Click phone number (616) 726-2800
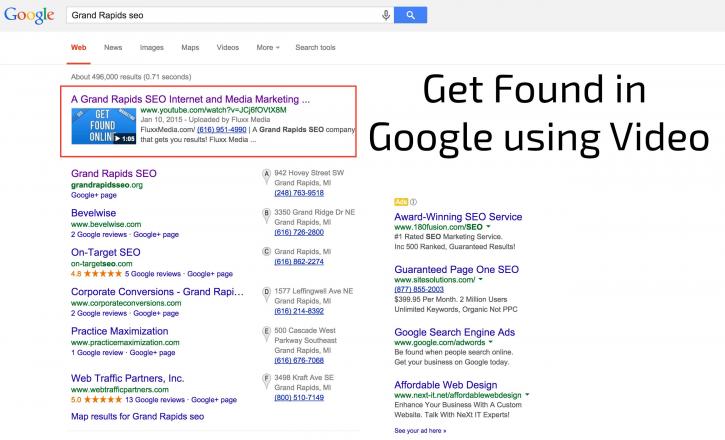The height and width of the screenshot is (440, 725). (x=299, y=232)
